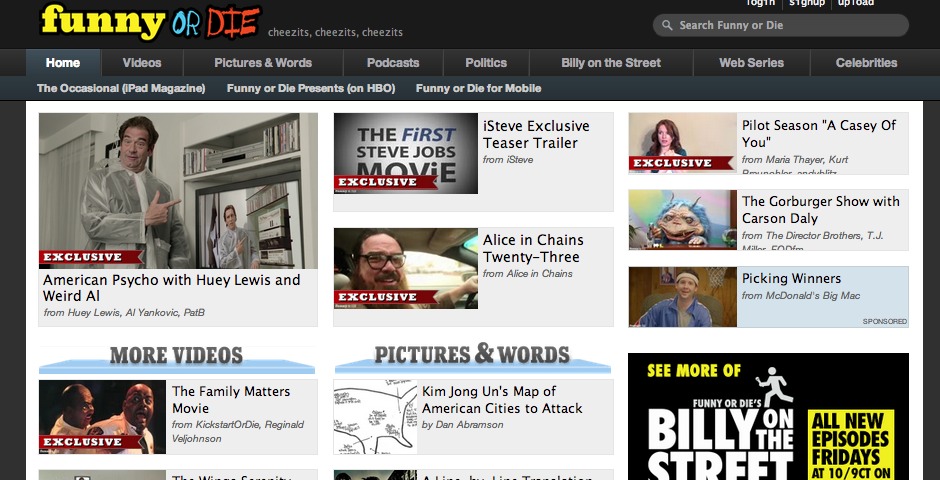Switch to the Web Series tab
This screenshot has width=940, height=480.
pos(752,62)
